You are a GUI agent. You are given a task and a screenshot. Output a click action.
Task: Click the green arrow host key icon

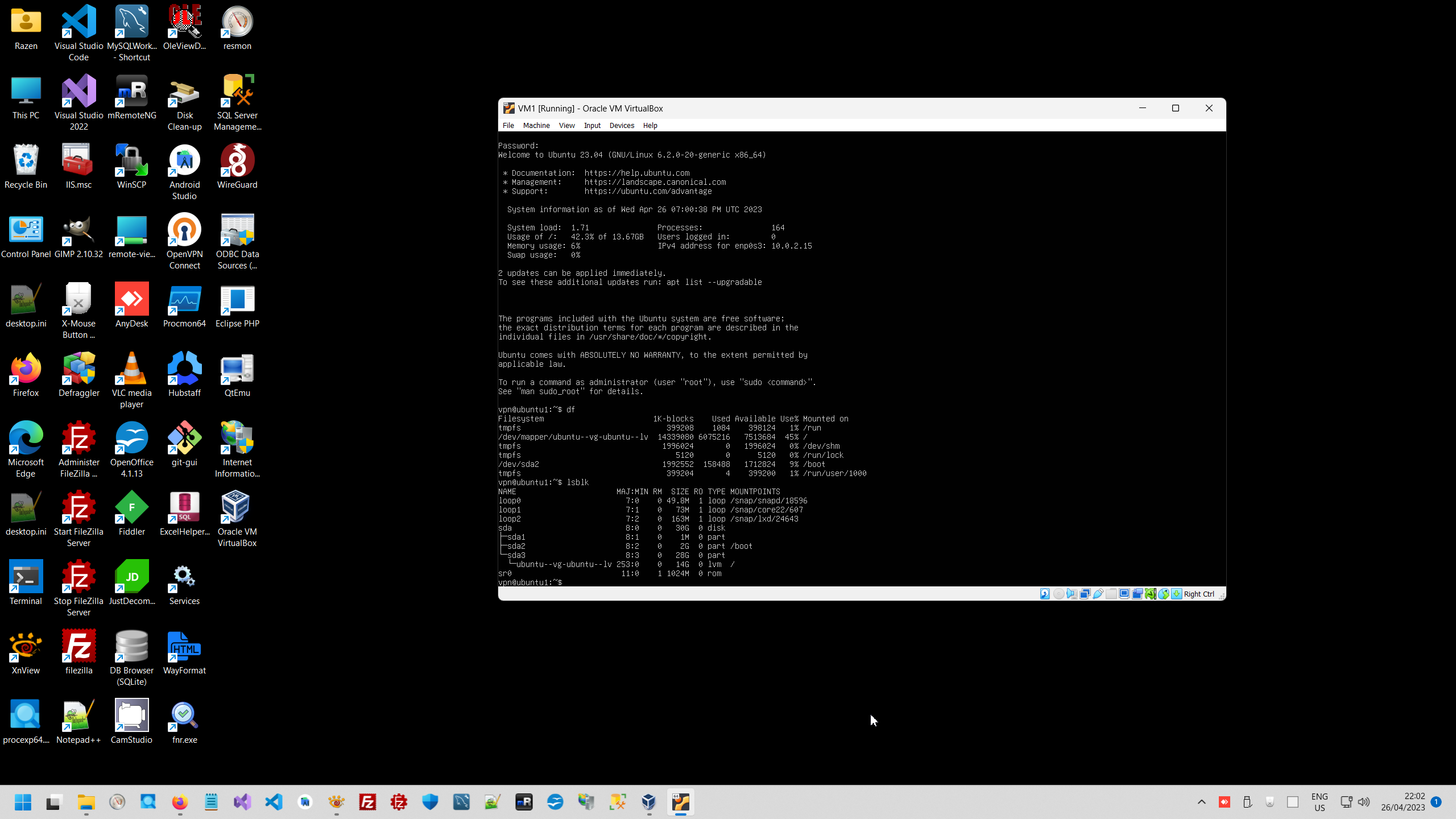pos(1177,594)
